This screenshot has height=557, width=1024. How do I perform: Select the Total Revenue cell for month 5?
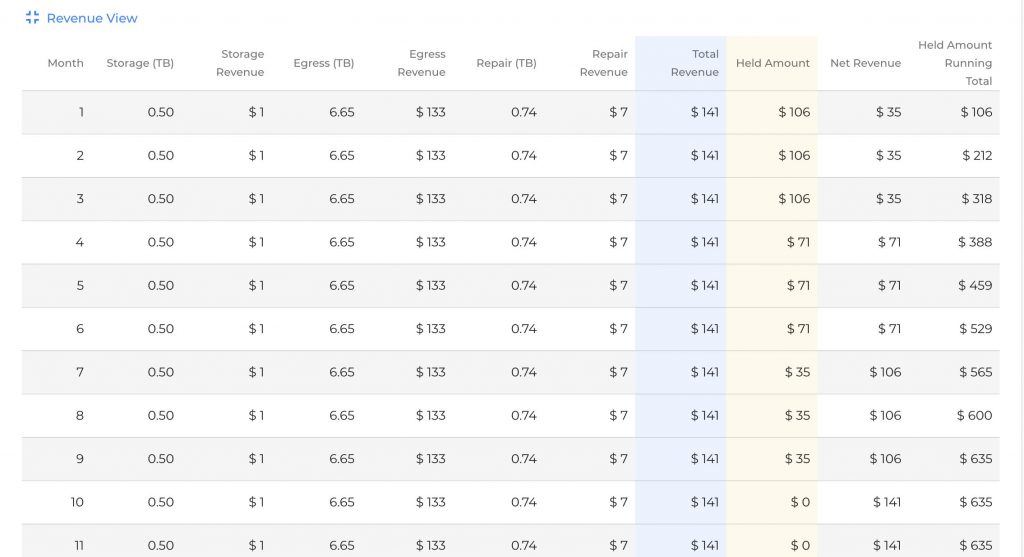704,285
